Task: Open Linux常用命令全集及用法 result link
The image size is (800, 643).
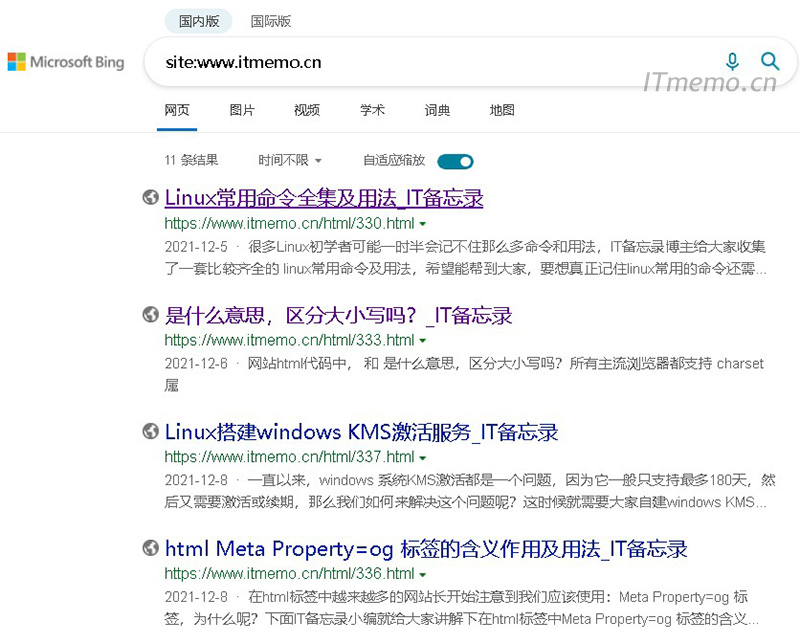Action: pyautogui.click(x=324, y=198)
